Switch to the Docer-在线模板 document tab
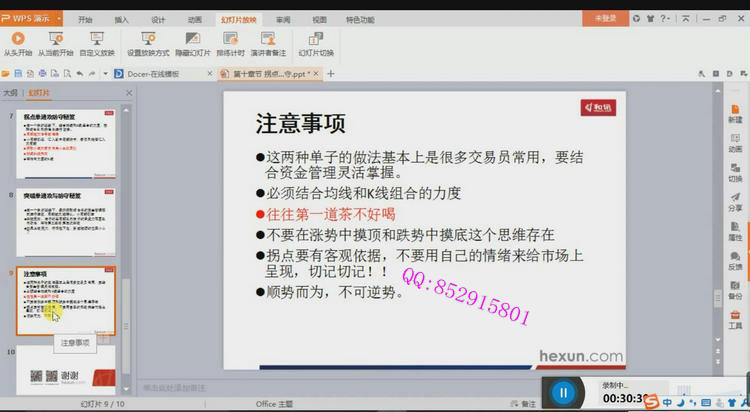750x412 pixels. 152,74
